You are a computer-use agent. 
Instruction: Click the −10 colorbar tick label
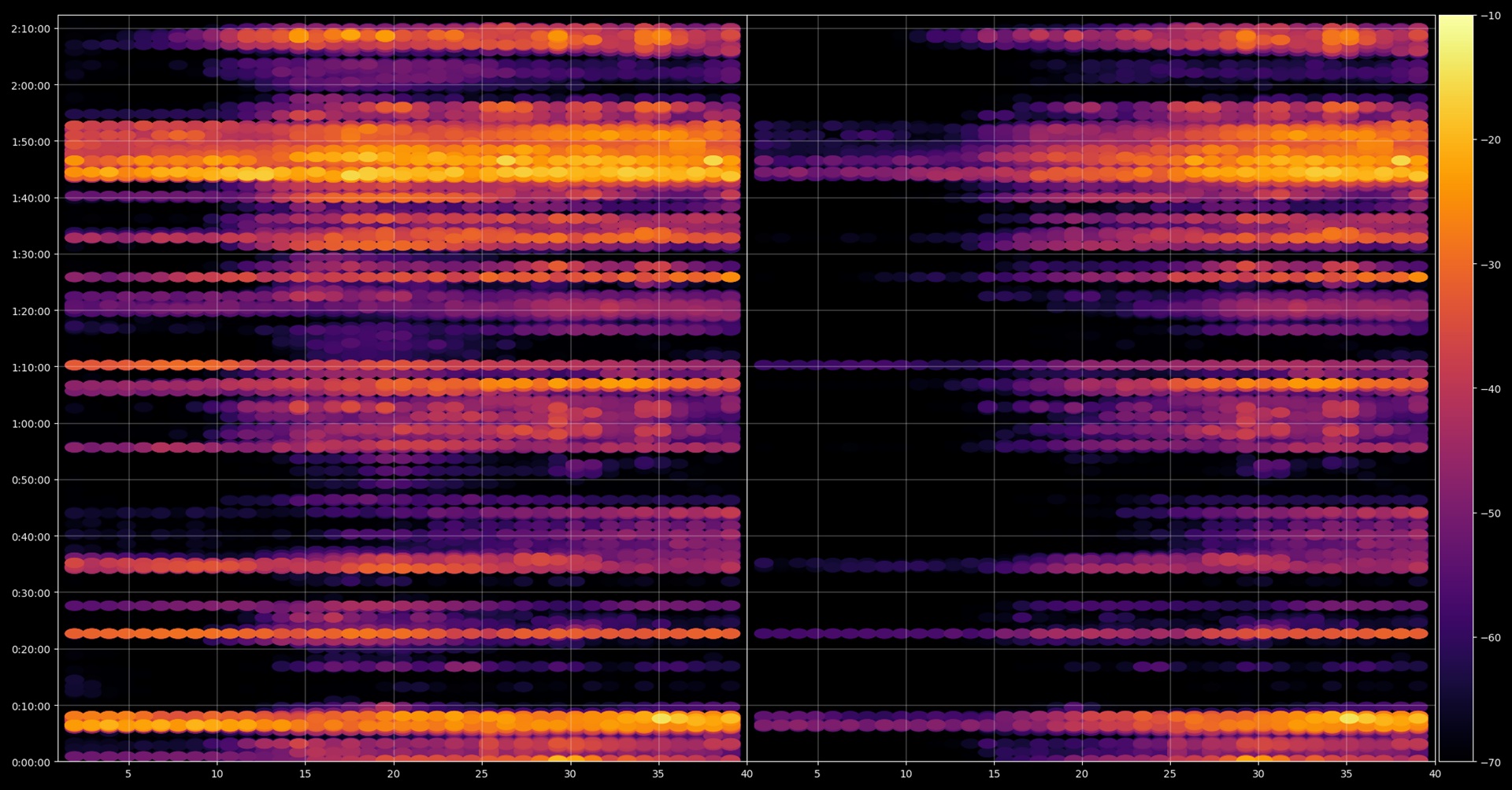(1491, 16)
